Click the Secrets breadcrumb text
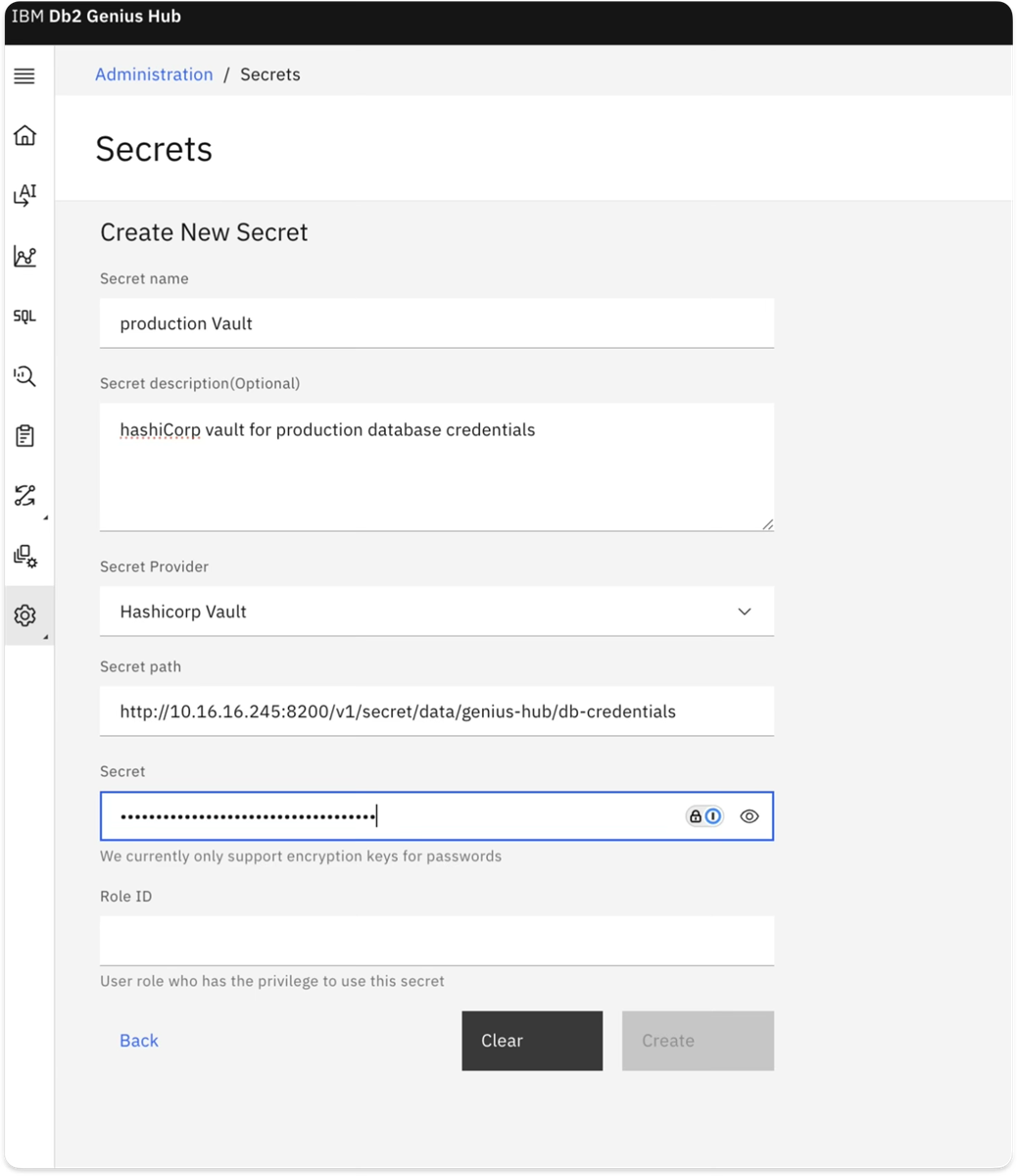Image resolution: width=1017 pixels, height=1176 pixels. coord(270,74)
